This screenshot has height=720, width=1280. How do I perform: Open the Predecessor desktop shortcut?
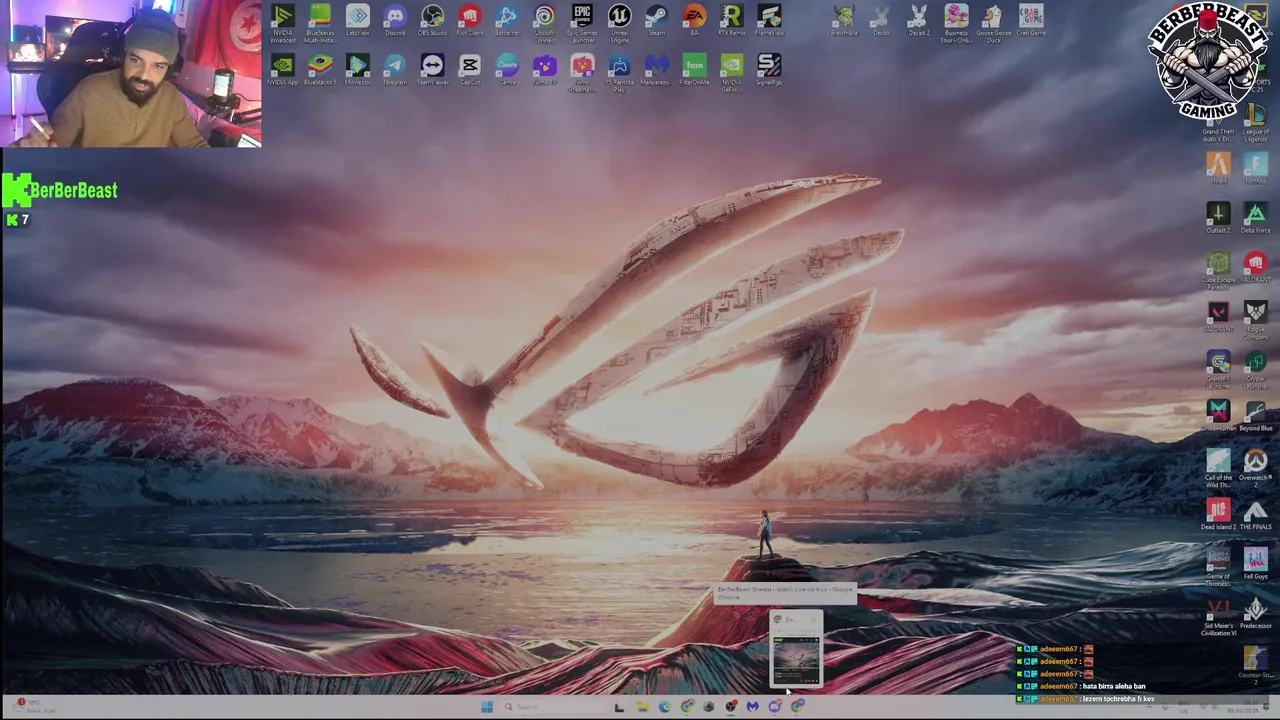click(x=1255, y=612)
